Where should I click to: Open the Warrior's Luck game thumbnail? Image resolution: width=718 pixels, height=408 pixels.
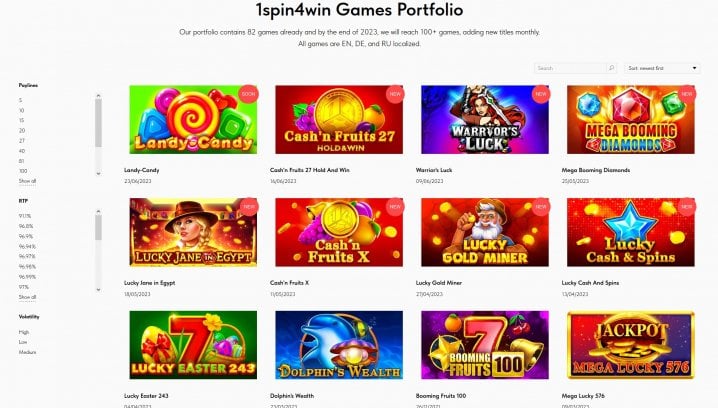click(x=485, y=120)
